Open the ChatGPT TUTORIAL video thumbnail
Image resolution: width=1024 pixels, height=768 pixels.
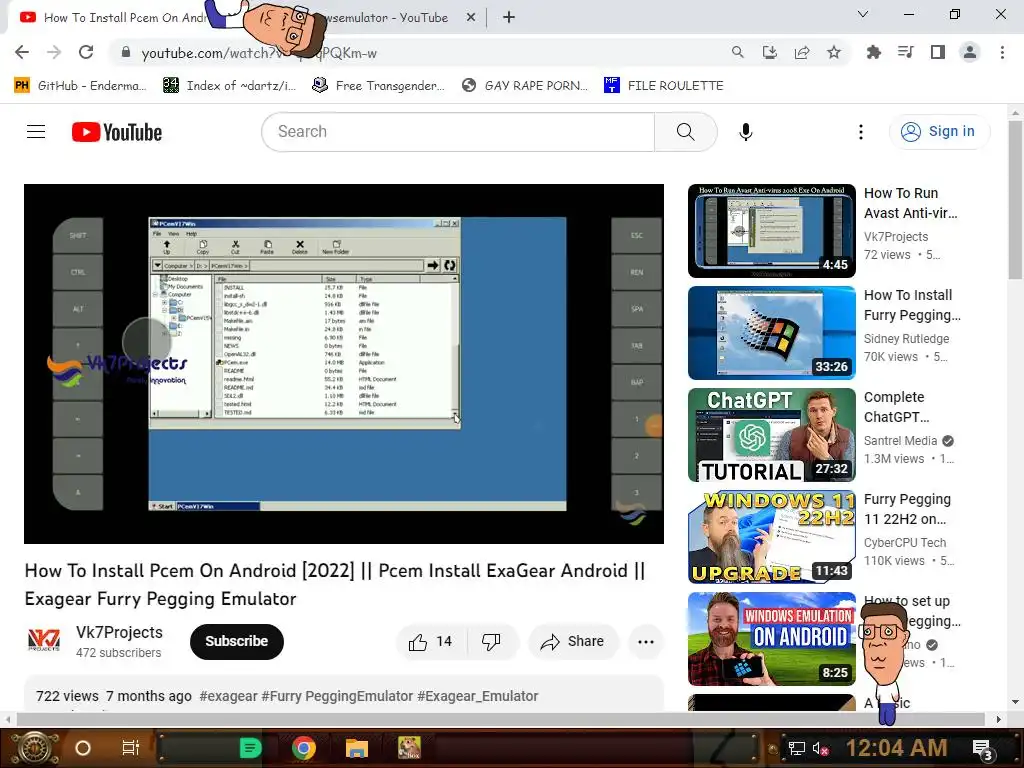[x=772, y=435]
